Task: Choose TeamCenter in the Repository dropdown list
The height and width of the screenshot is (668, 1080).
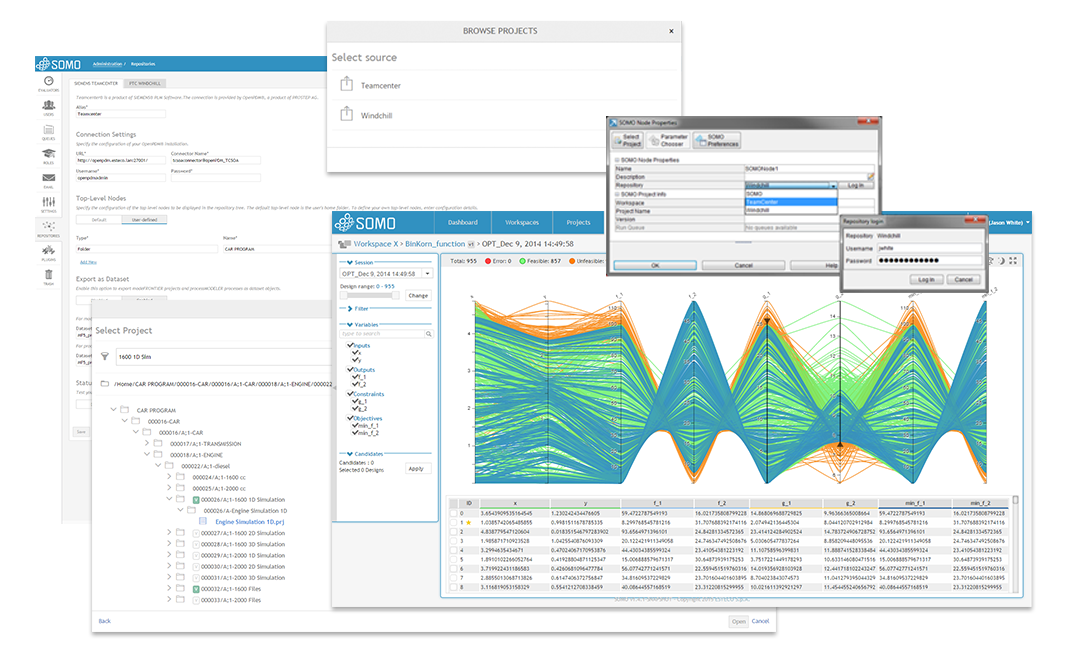Action: pos(790,202)
